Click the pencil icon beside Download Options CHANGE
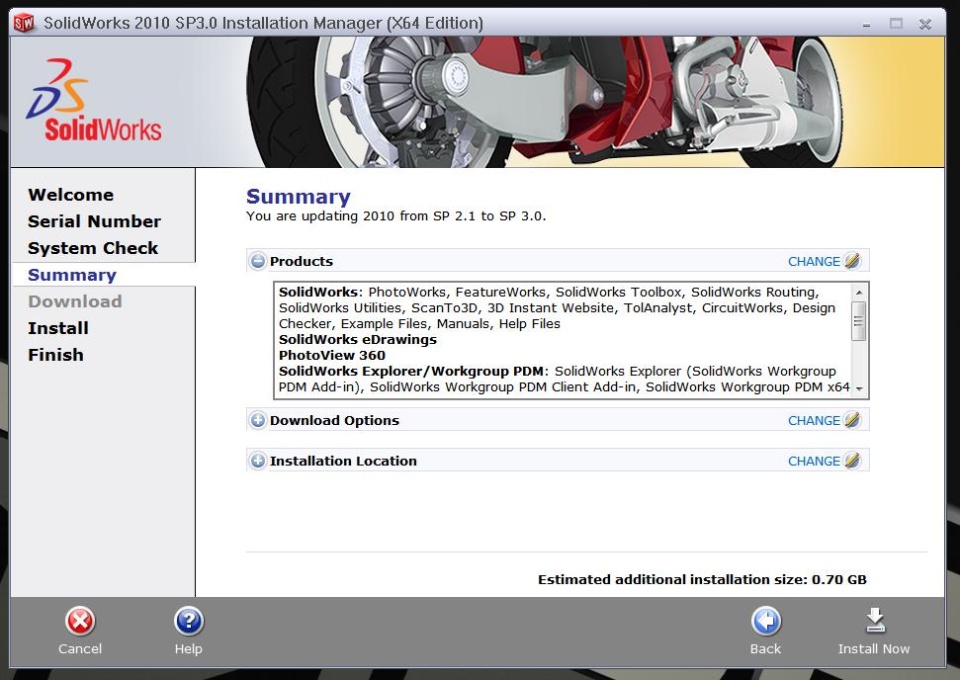960x680 pixels. click(852, 420)
